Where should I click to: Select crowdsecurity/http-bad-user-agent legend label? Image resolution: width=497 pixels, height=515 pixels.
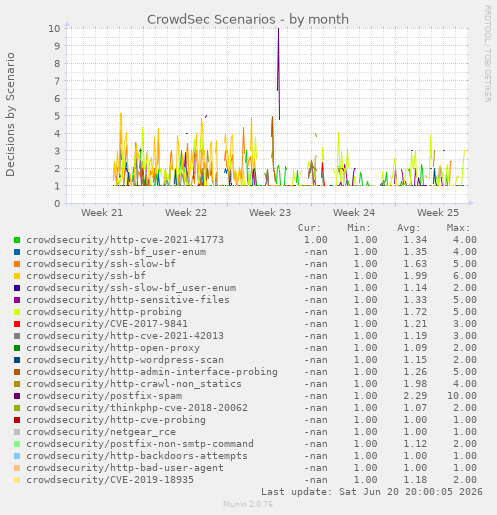[x=125, y=468]
